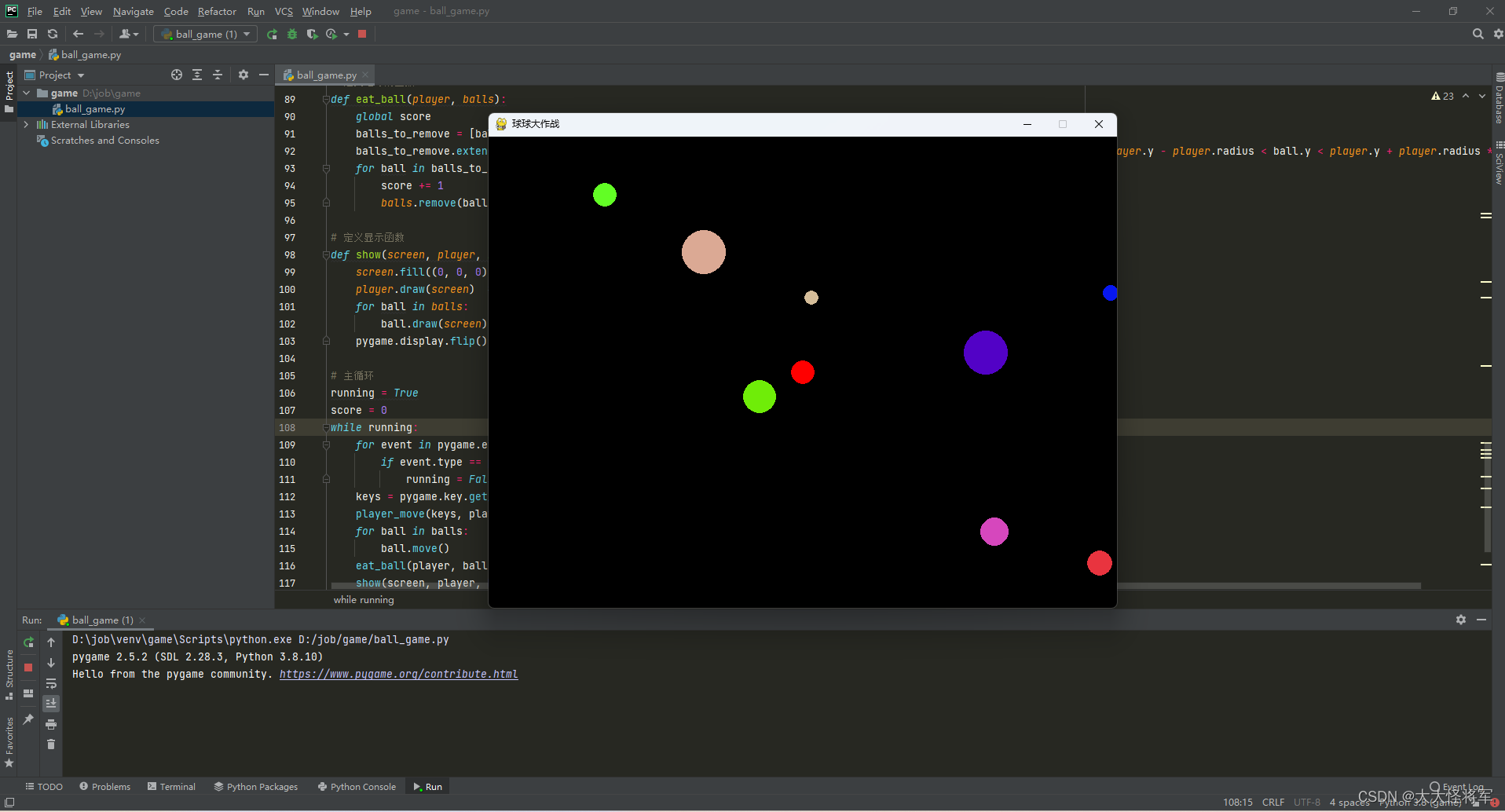The image size is (1505, 812).
Task: Navigate forward using the right arrow
Action: point(99,34)
